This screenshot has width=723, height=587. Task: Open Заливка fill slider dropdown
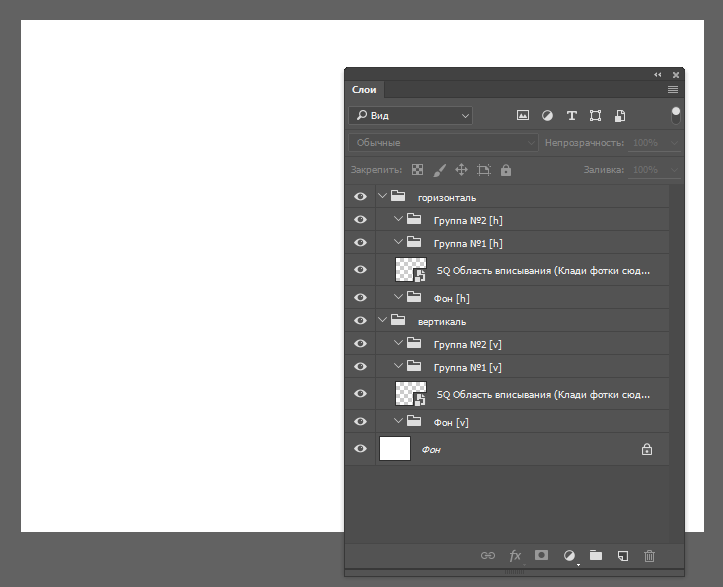click(674, 170)
